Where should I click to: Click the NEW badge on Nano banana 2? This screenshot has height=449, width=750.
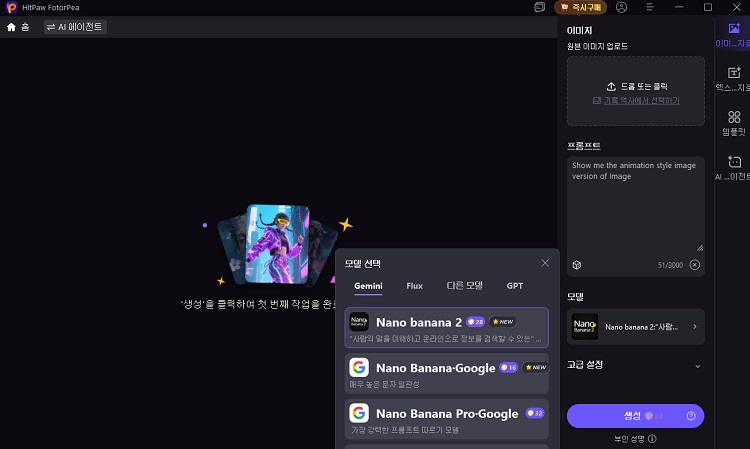[x=503, y=322]
